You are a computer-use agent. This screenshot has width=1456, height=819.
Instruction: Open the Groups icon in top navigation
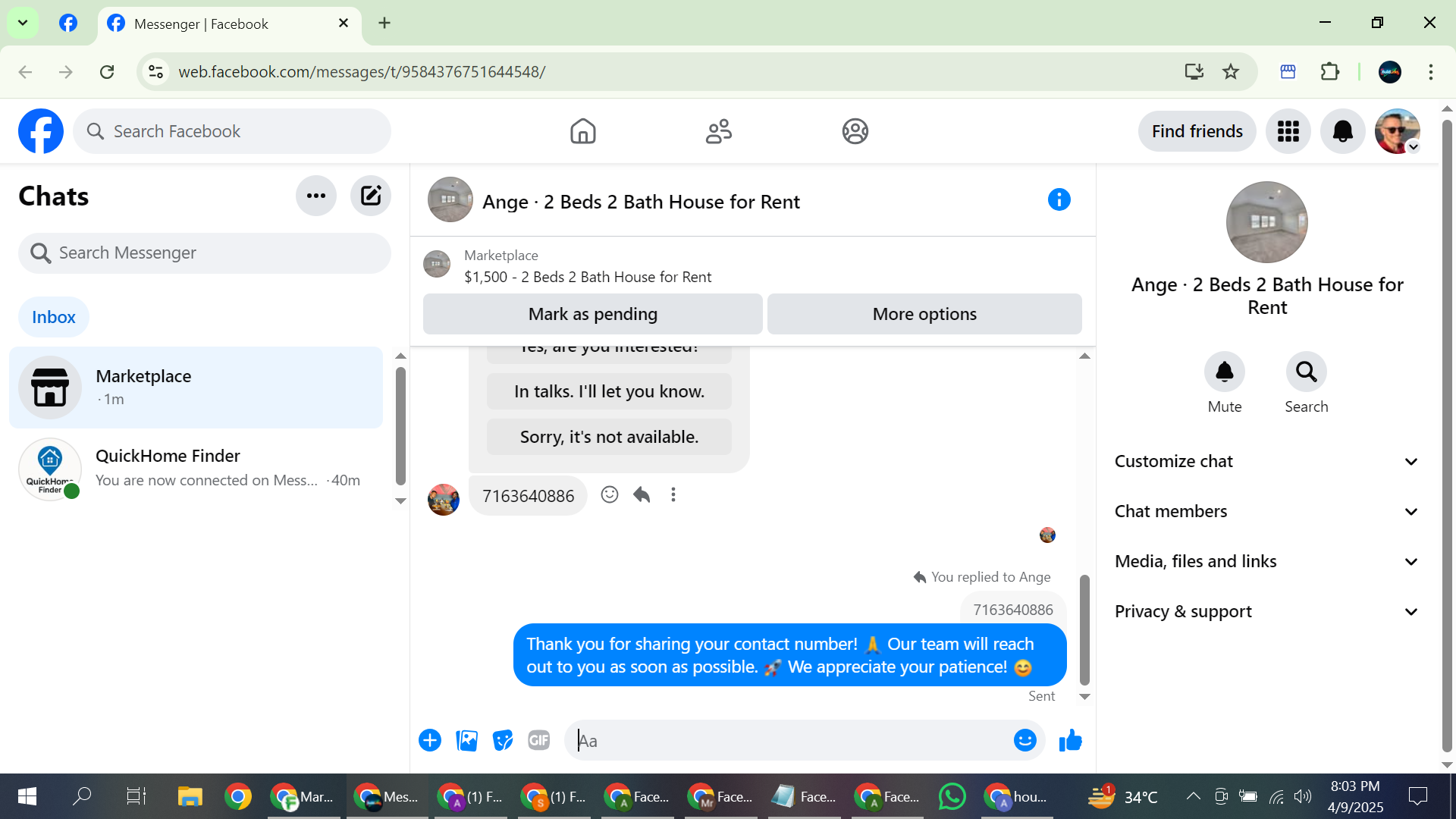[x=855, y=131]
